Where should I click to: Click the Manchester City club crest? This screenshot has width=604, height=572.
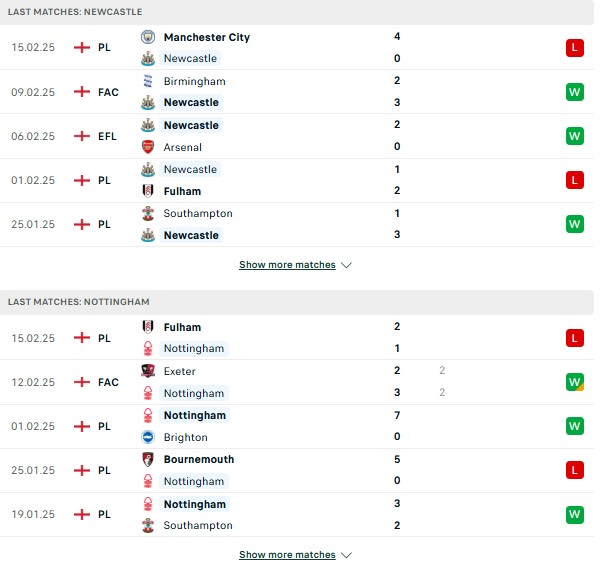click(148, 37)
